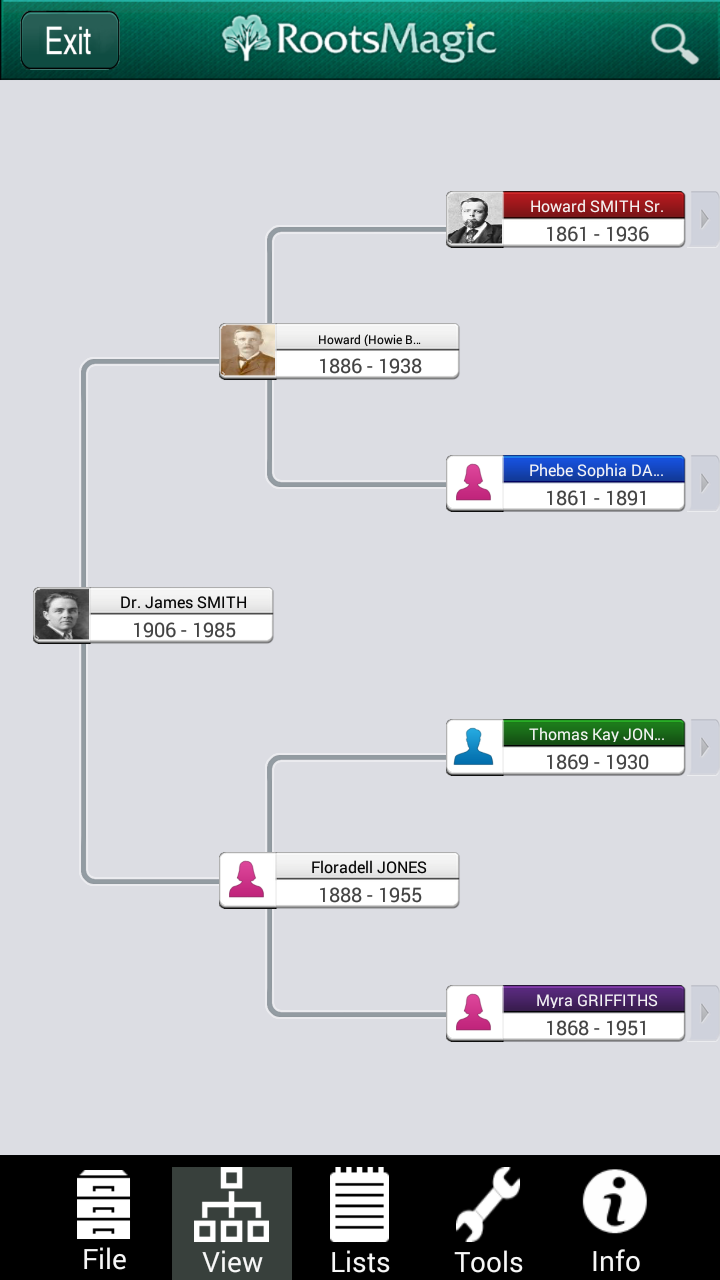Switch to the View tab
Screen dimensions: 720x1280
pos(232,1222)
